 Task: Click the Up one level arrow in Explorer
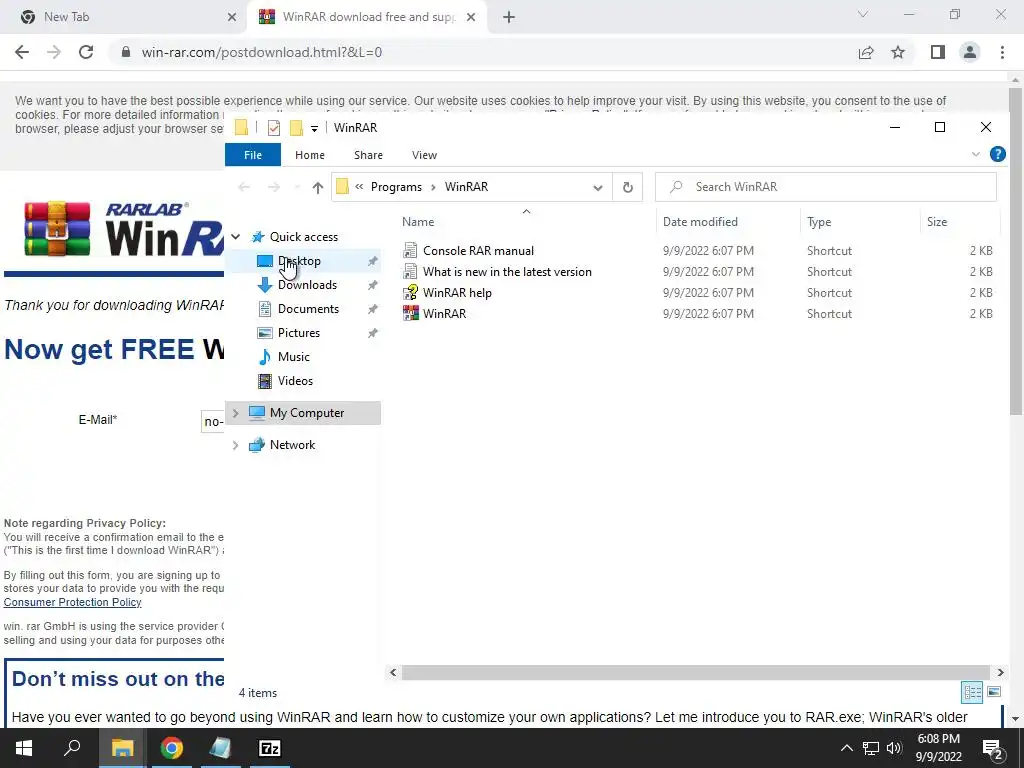(317, 187)
